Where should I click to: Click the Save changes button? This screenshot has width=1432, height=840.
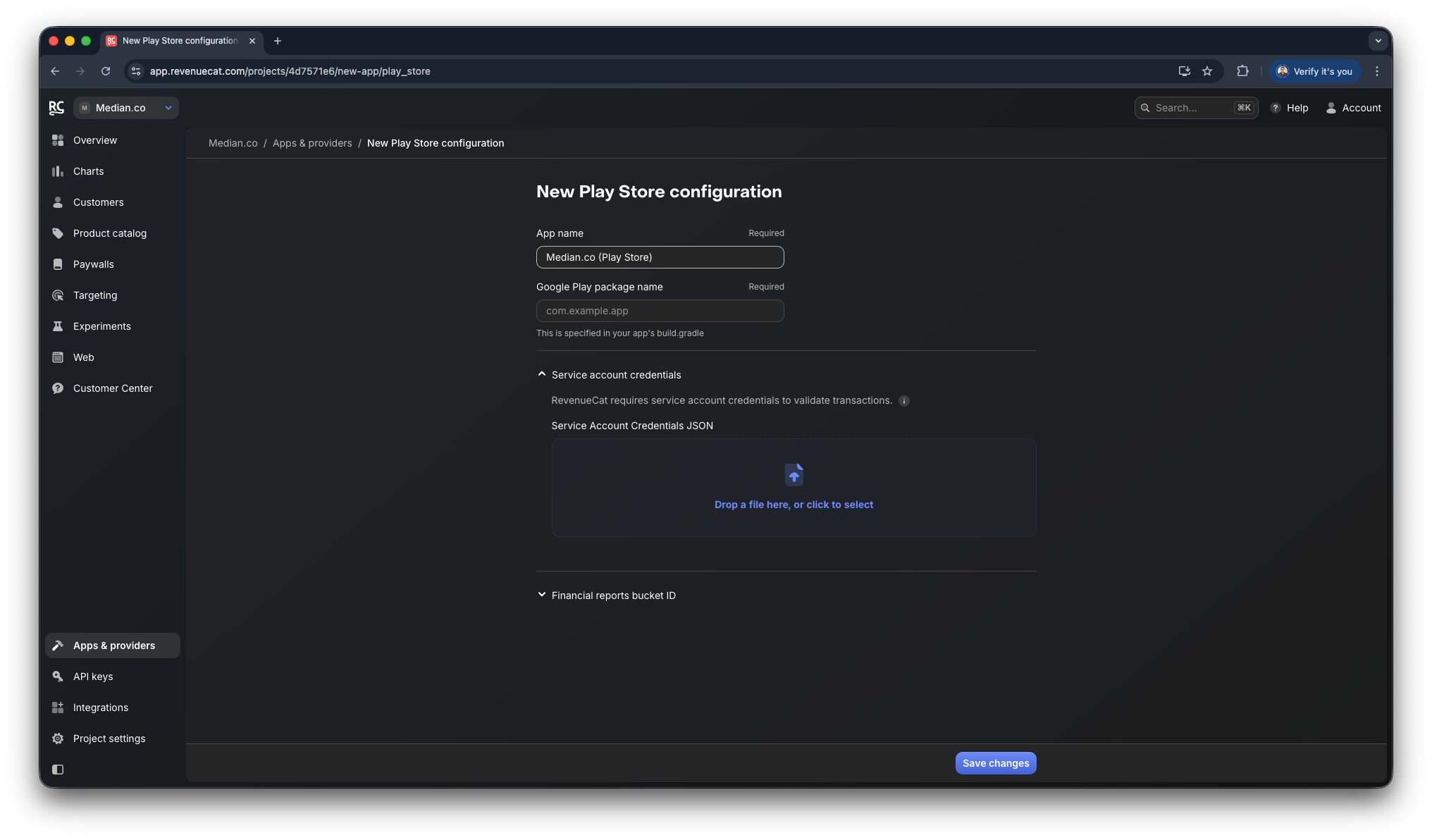pyautogui.click(x=995, y=763)
